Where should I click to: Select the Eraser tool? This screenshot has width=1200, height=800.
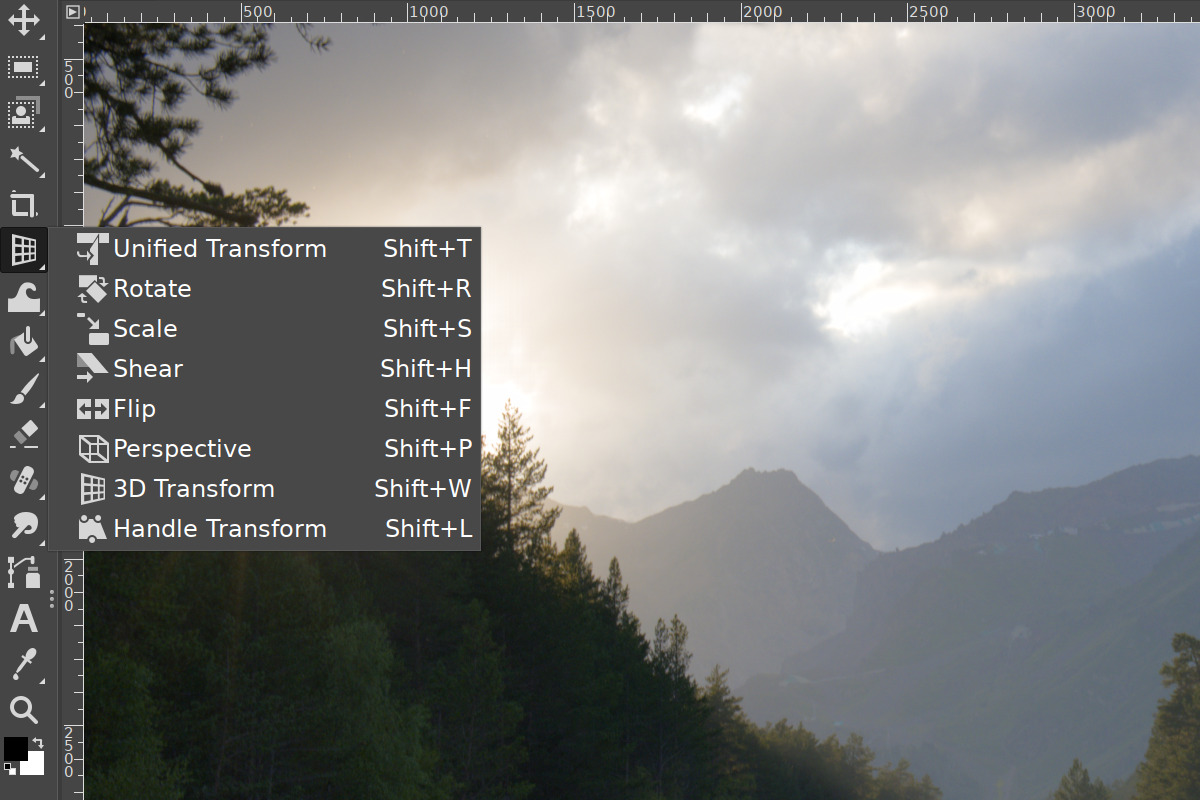(25, 433)
